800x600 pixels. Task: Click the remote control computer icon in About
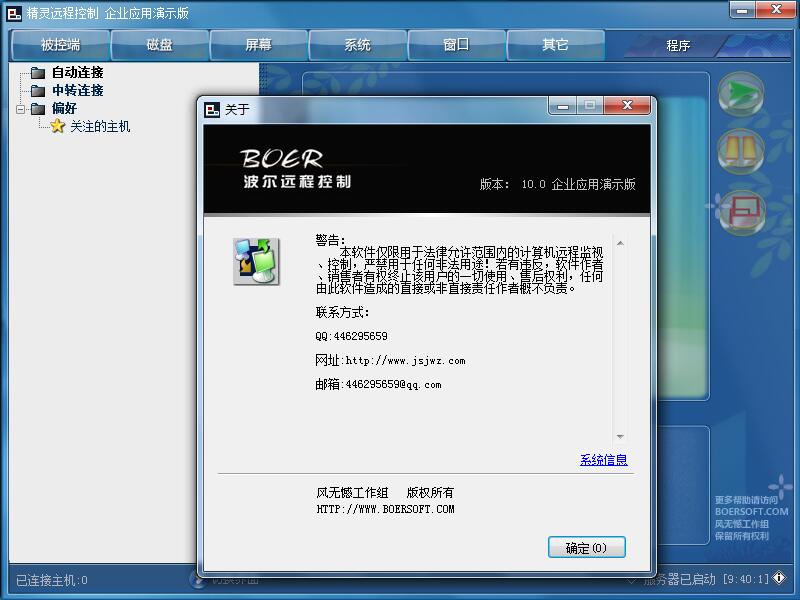(256, 261)
